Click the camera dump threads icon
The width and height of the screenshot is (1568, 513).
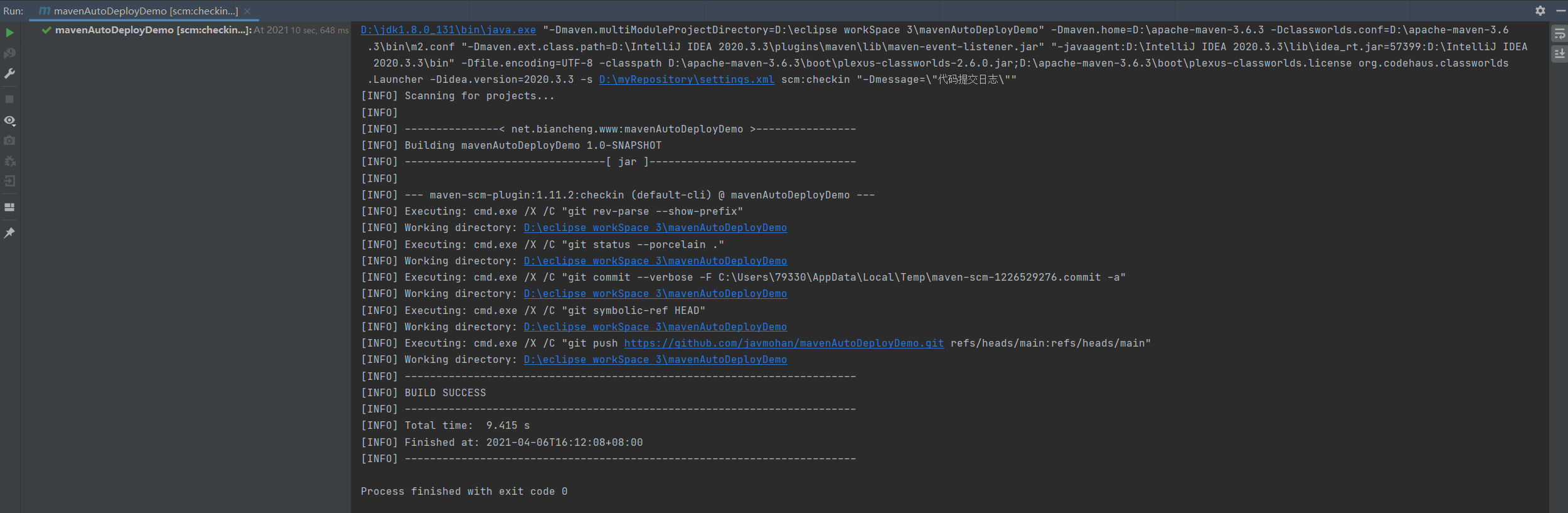tap(9, 141)
